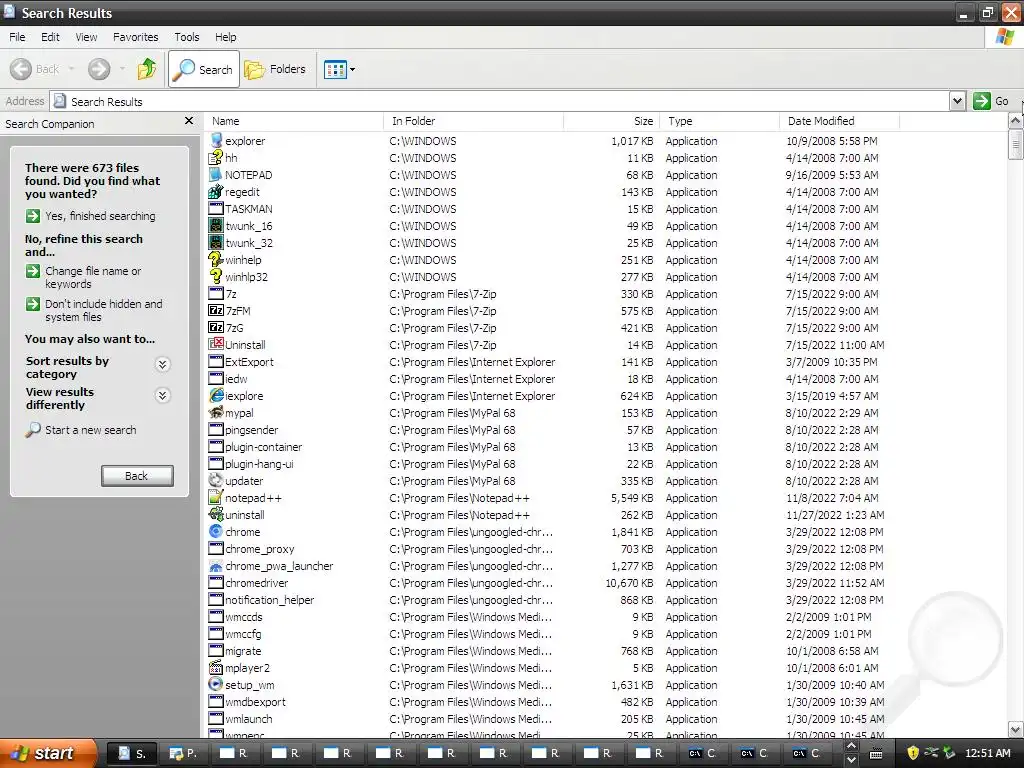The height and width of the screenshot is (768, 1024).
Task: Select the wmdbexport file name
Action: coord(255,702)
